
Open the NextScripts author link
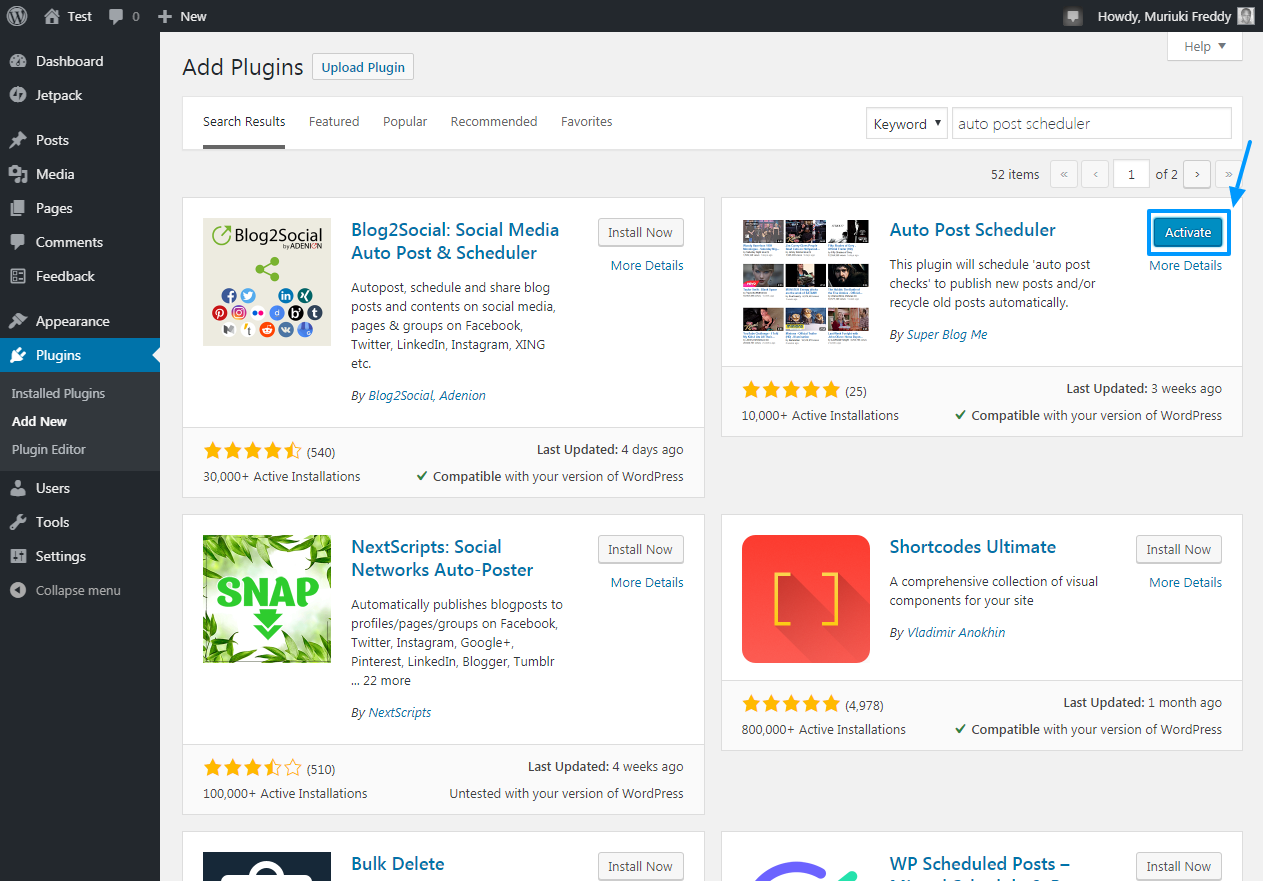pos(400,712)
